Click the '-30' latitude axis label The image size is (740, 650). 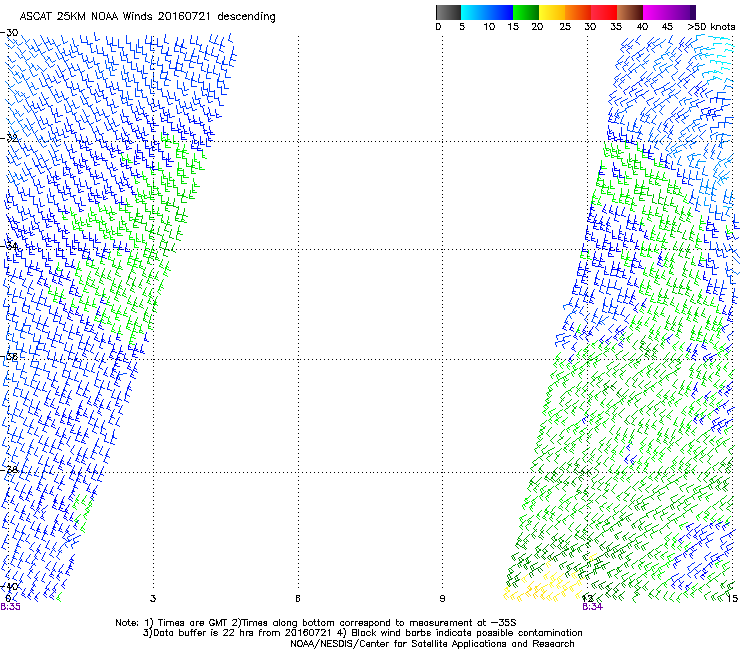[10, 33]
